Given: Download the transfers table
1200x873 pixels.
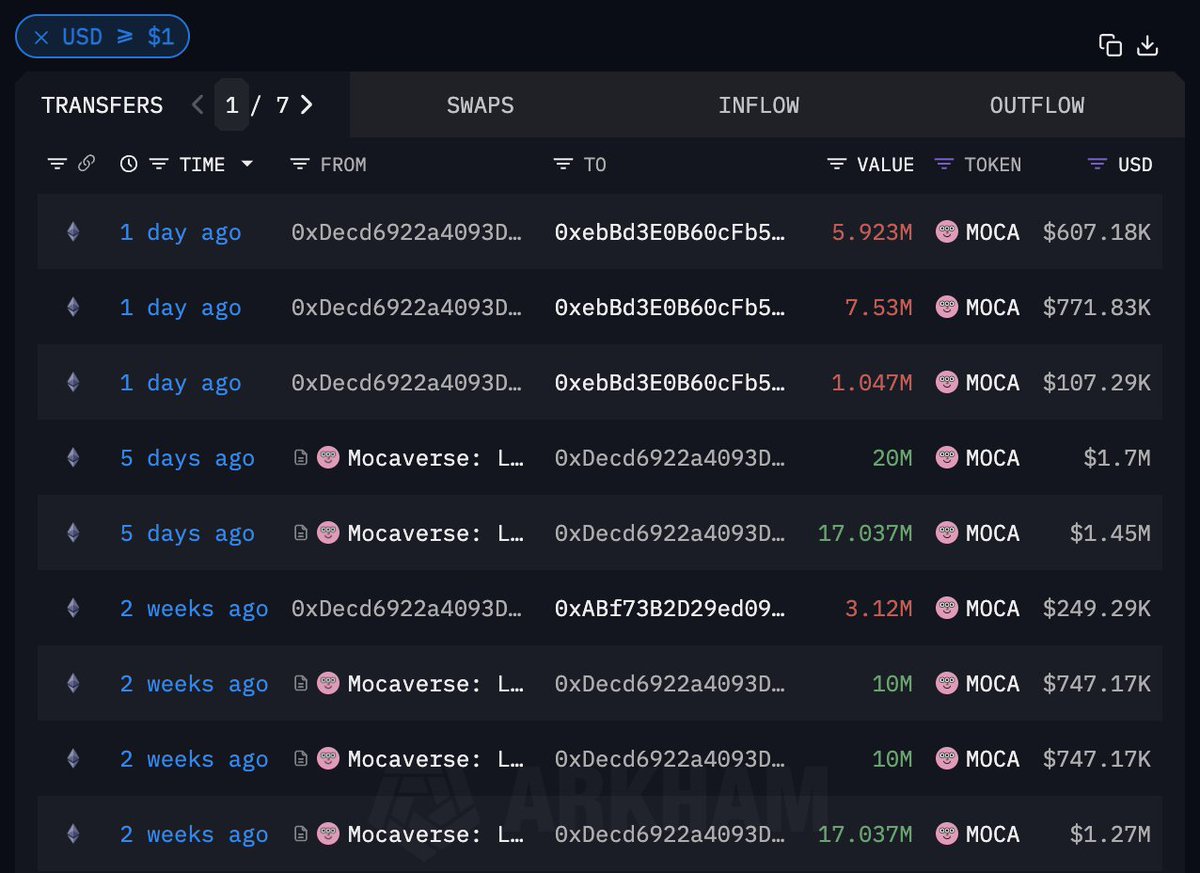Looking at the screenshot, I should point(1148,45).
